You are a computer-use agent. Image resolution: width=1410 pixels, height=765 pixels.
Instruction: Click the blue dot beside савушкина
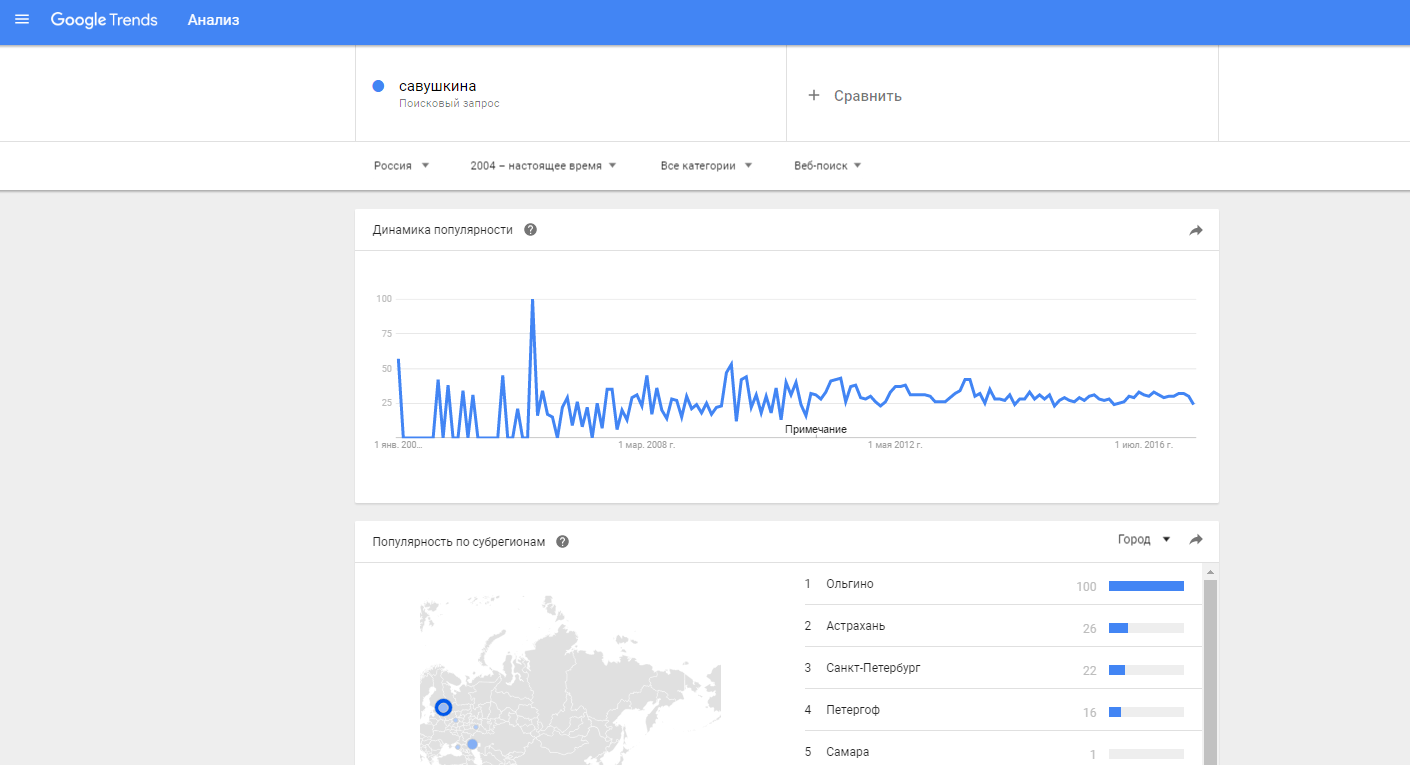tap(378, 86)
